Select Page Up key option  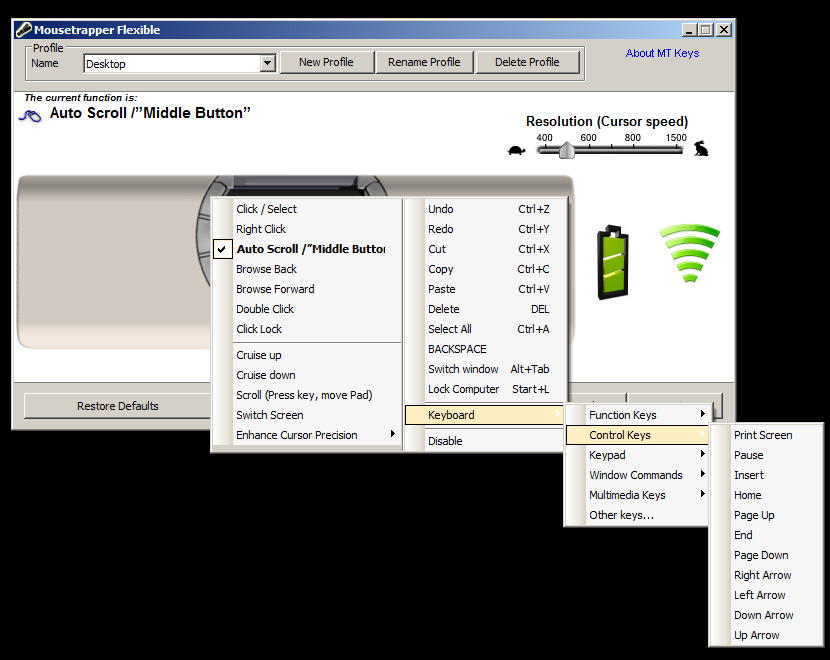[766, 515]
